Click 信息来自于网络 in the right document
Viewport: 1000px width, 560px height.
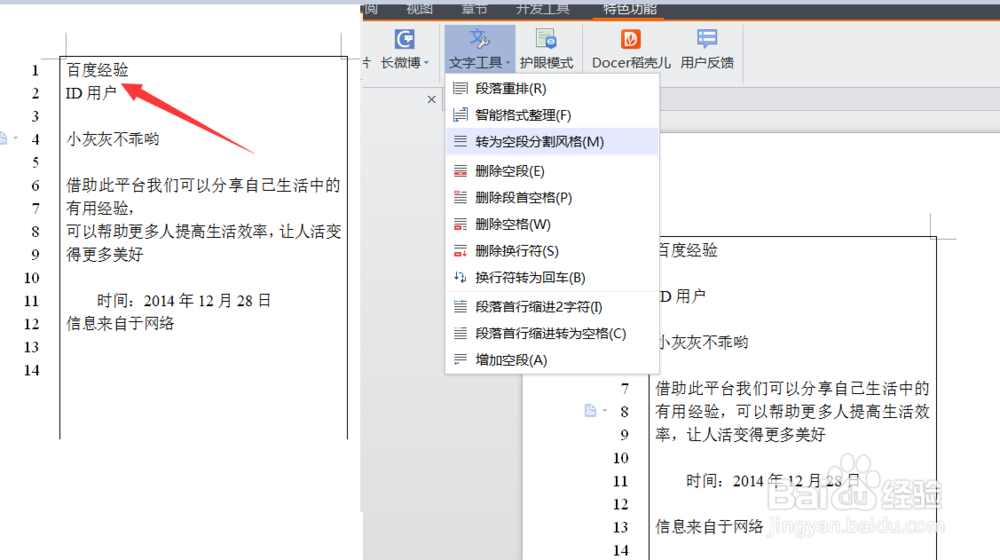click(x=710, y=526)
